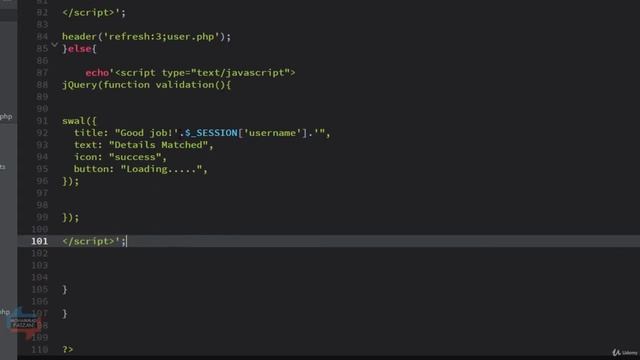This screenshot has height=360, width=640.
Task: Click the $_SESSION variable on line 92
Action: pyautogui.click(x=211, y=133)
